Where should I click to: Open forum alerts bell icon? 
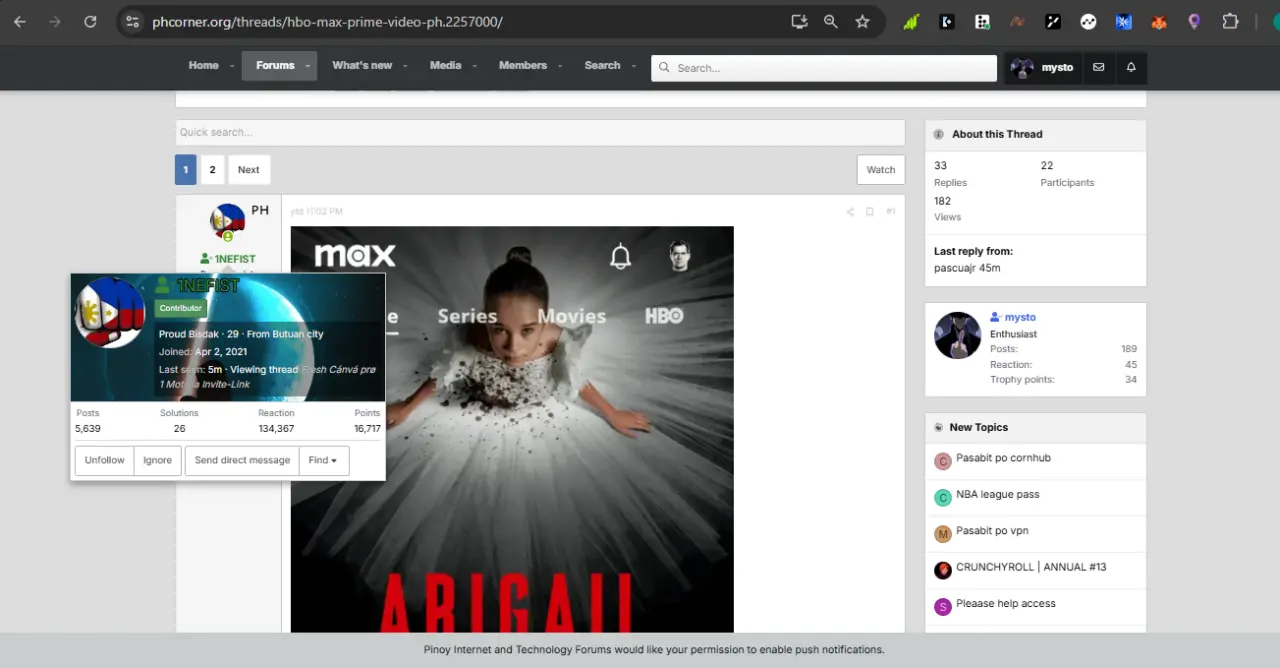(x=1131, y=67)
